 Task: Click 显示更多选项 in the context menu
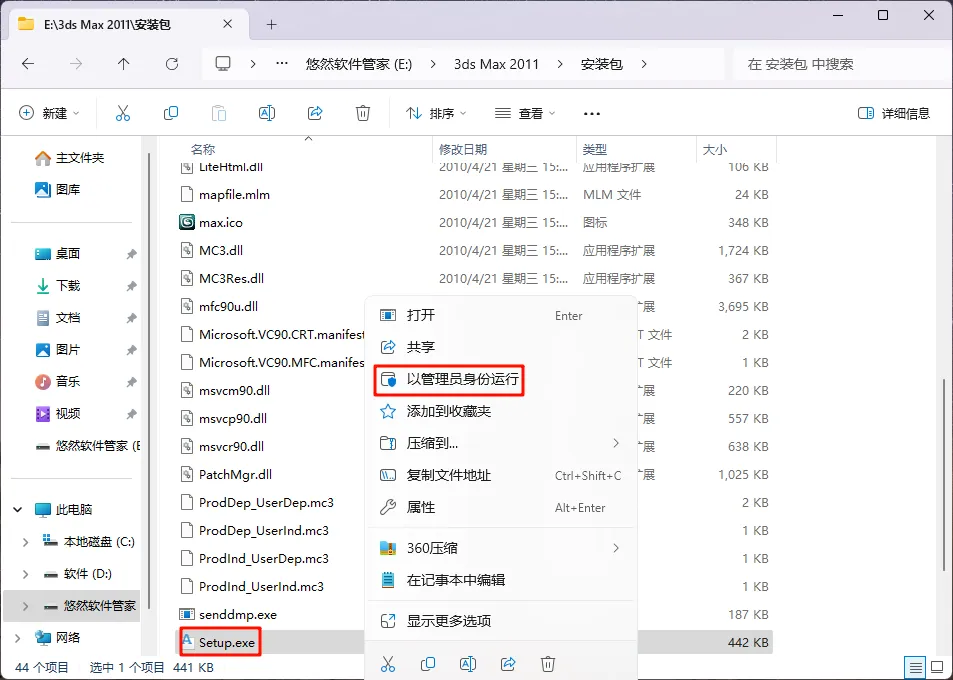(x=501, y=621)
